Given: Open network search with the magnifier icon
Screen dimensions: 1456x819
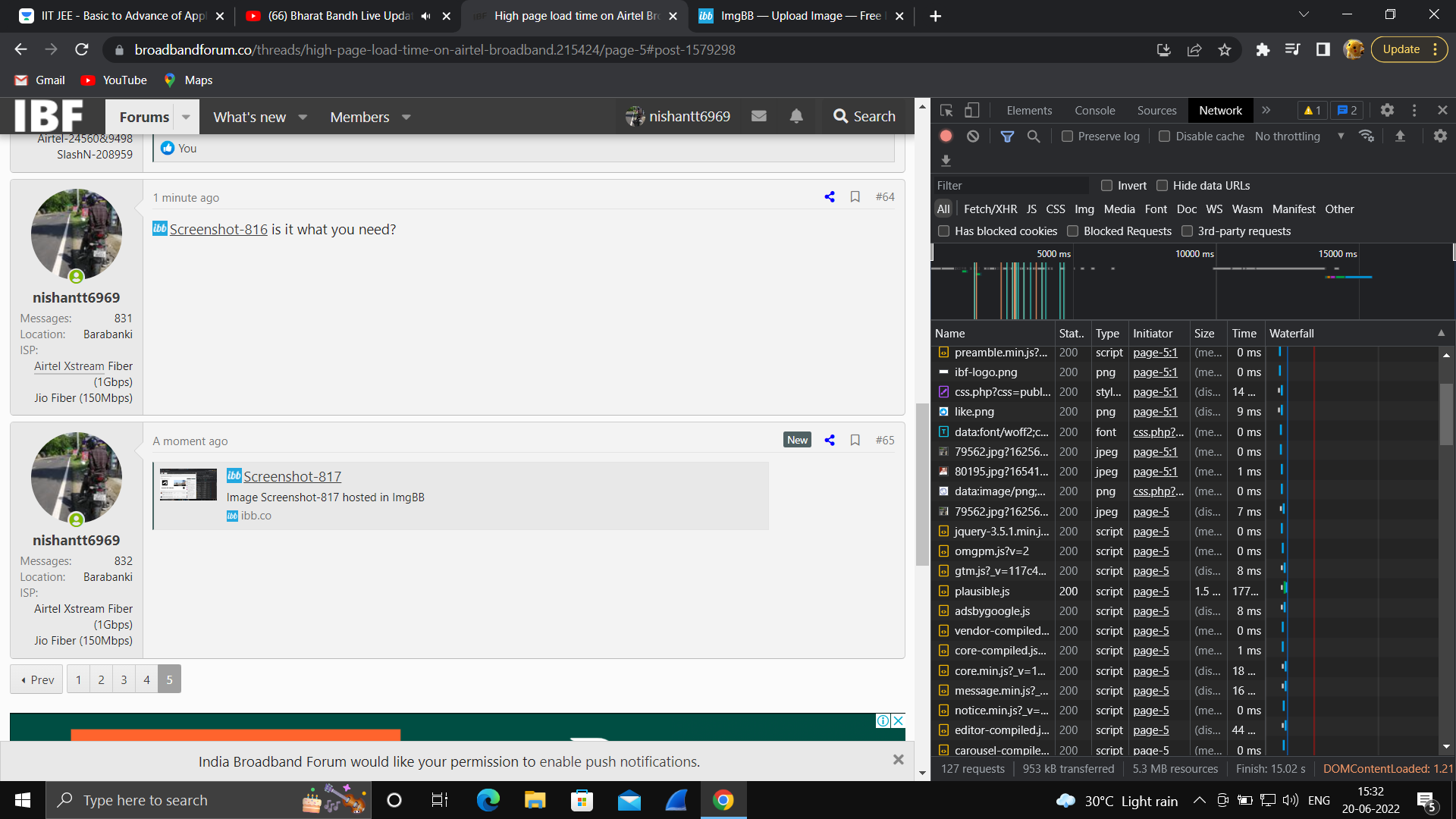Looking at the screenshot, I should 1034,136.
